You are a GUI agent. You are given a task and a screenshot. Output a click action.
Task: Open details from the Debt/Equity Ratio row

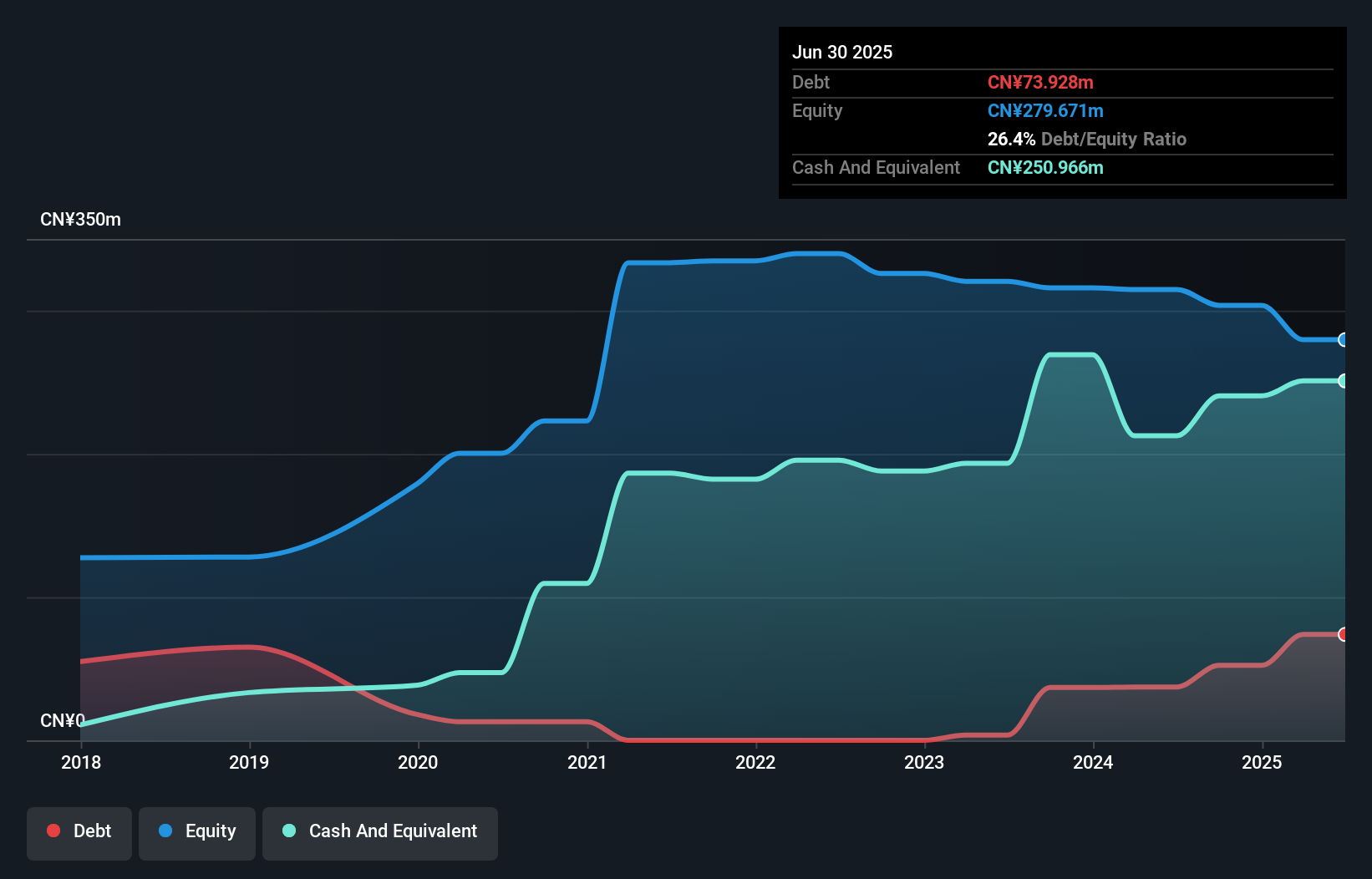(x=1086, y=139)
